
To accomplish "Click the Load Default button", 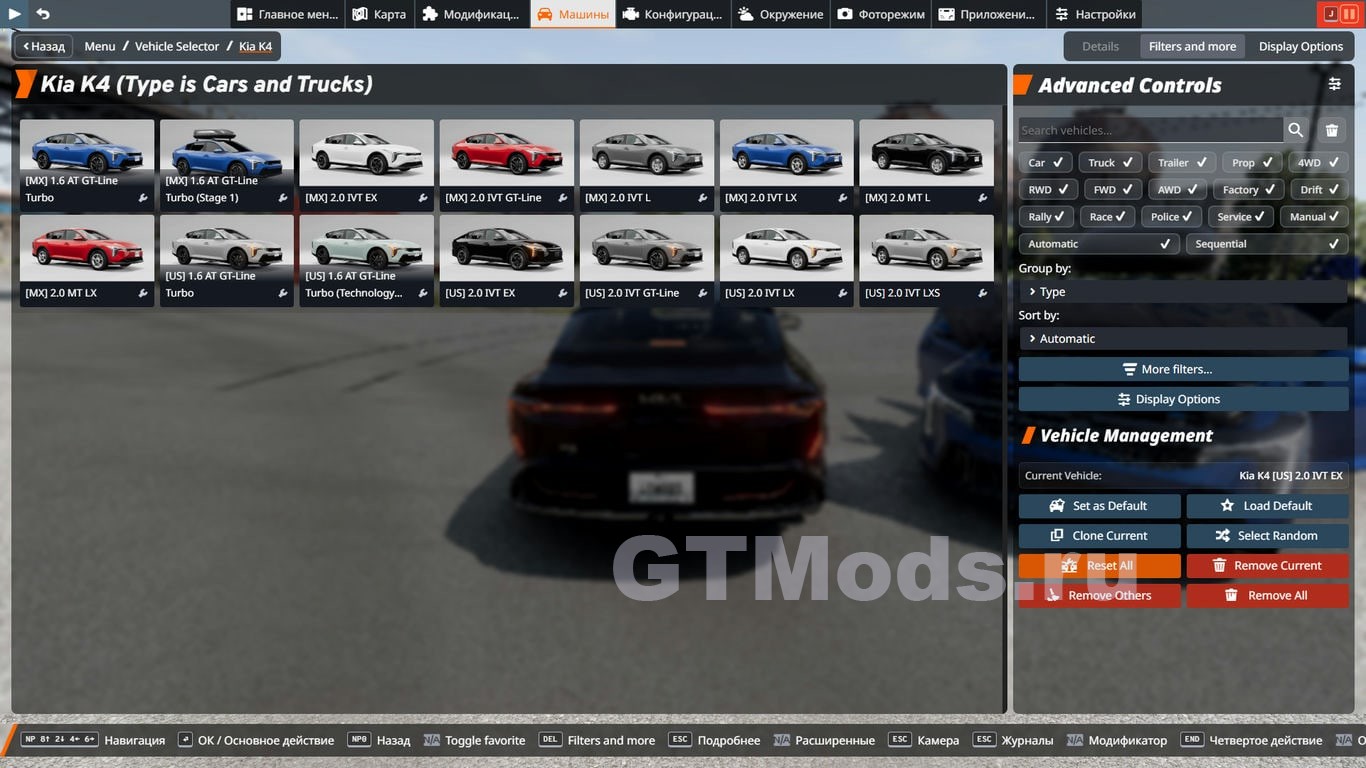I will click(x=1267, y=506).
